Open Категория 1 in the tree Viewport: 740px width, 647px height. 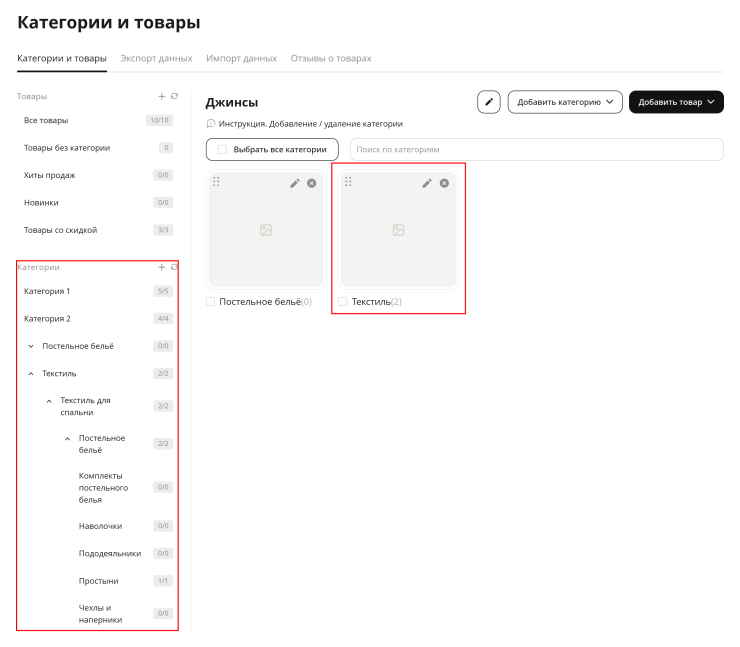point(47,291)
